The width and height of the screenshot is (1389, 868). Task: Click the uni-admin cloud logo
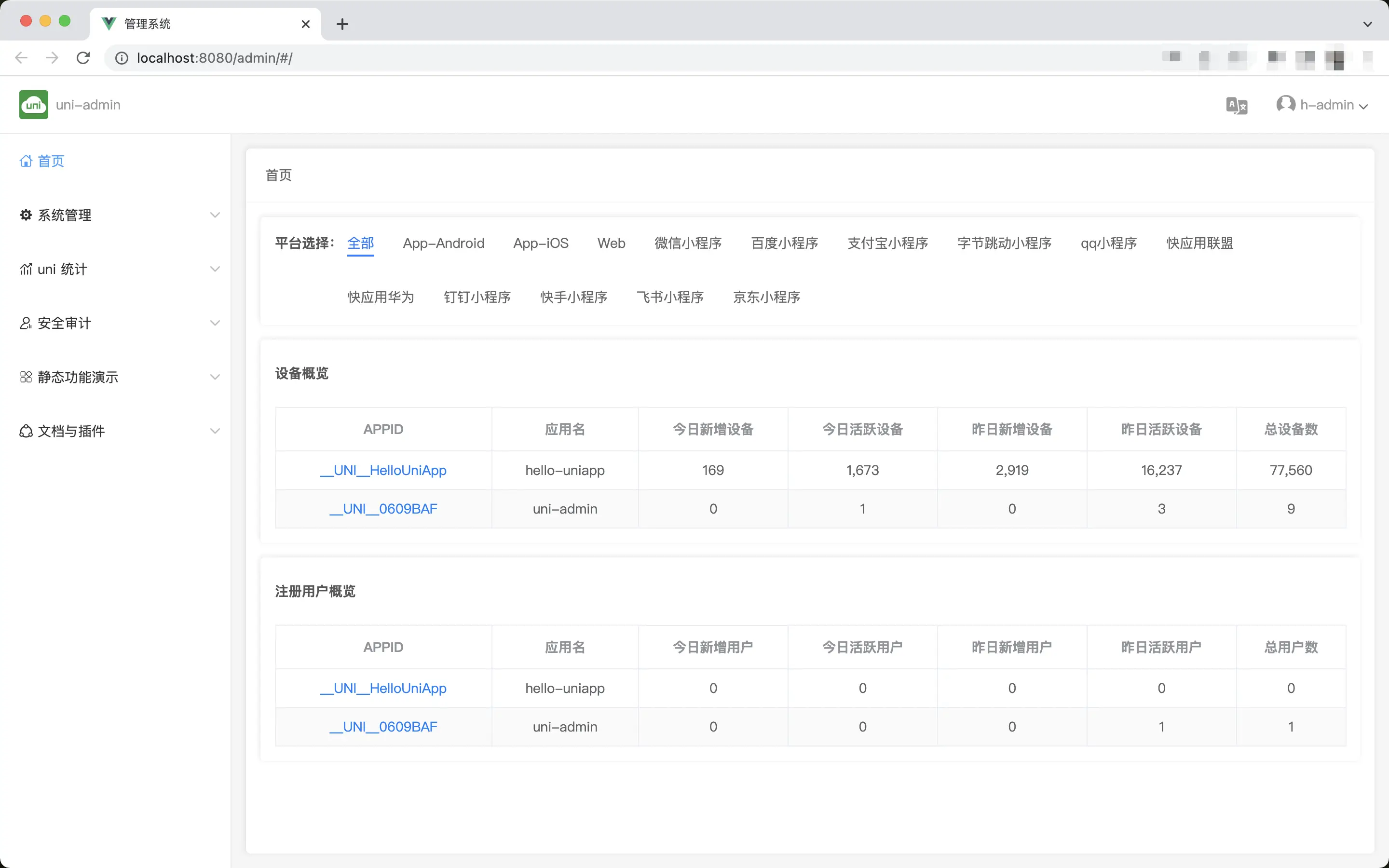[33, 105]
